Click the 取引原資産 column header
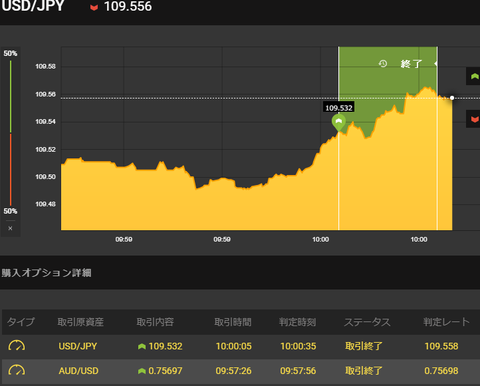This screenshot has height=386, width=480. [x=80, y=322]
